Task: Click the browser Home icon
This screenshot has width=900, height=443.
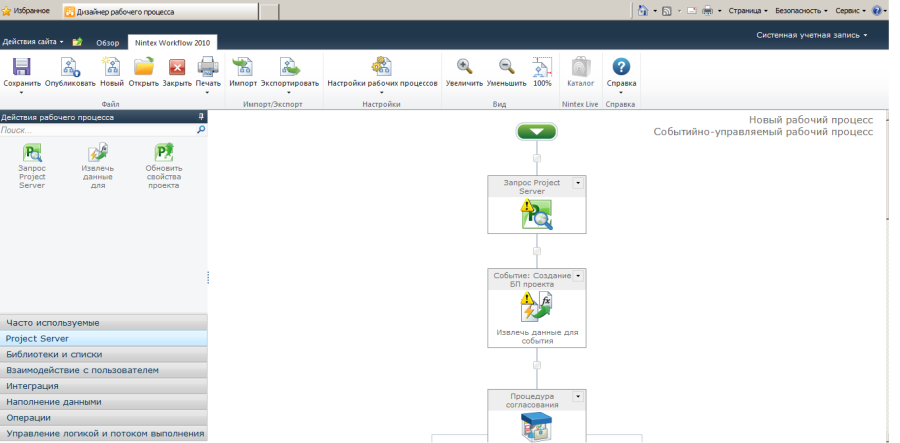Action: click(x=643, y=10)
